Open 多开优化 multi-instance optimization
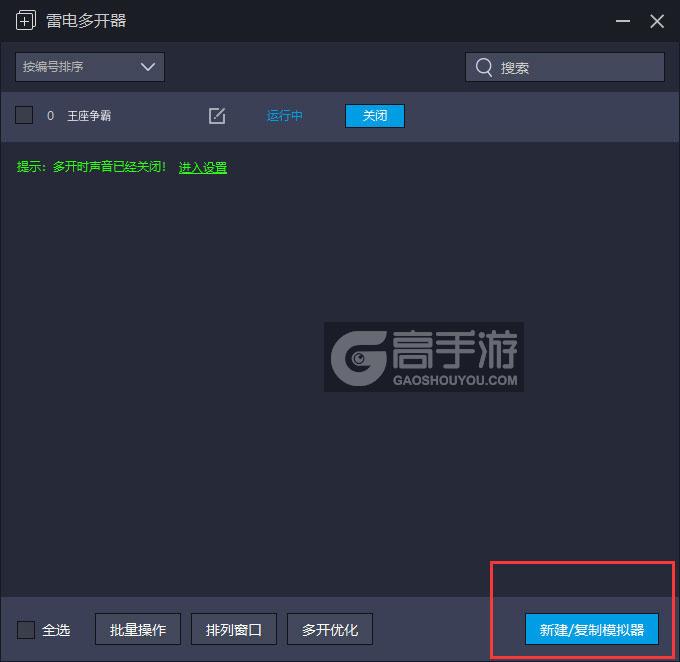The width and height of the screenshot is (680, 662). click(x=329, y=629)
